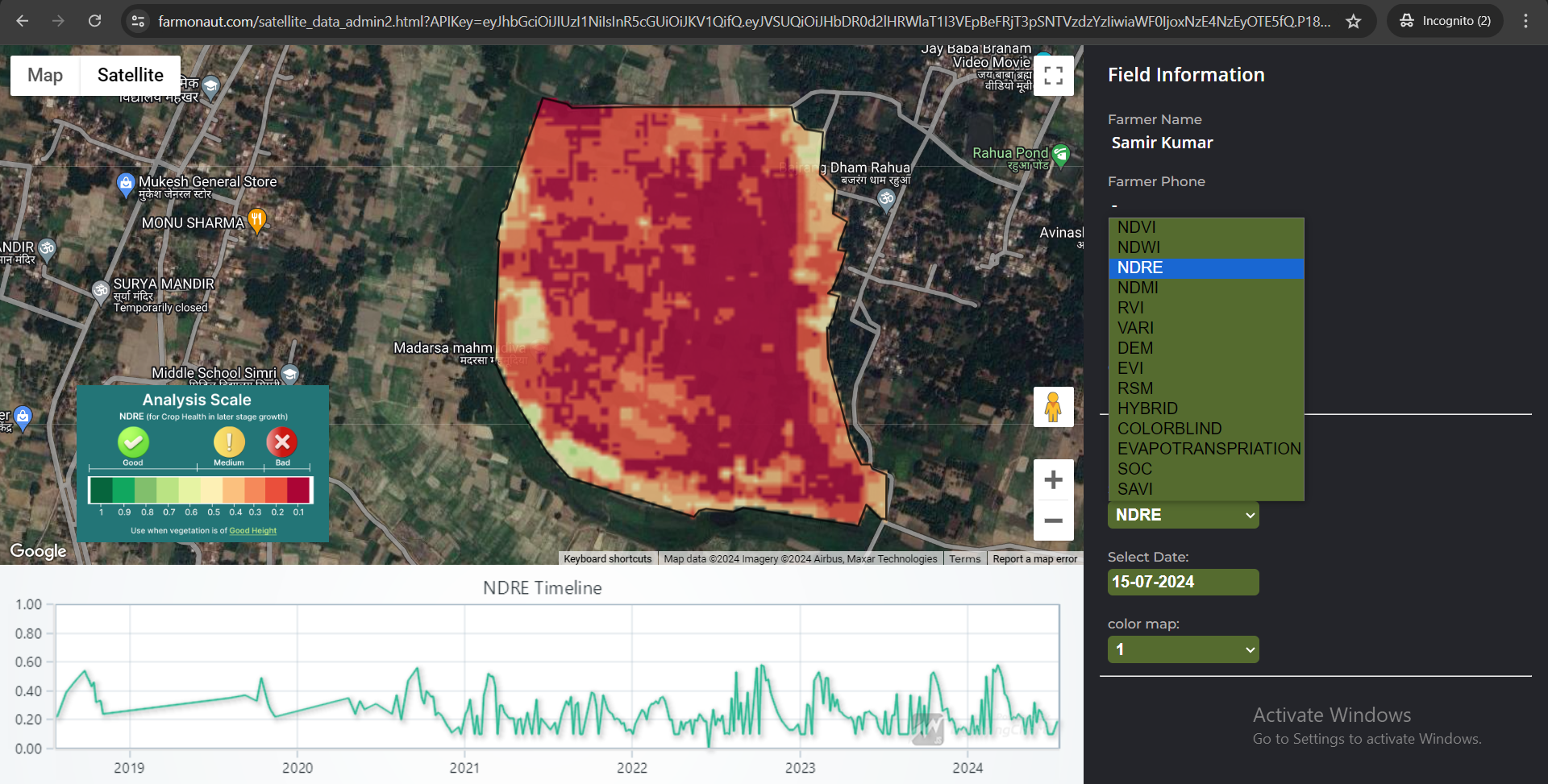Image resolution: width=1548 pixels, height=784 pixels.
Task: Click the NDRE Timeline chart near 2022
Action: tap(632, 677)
